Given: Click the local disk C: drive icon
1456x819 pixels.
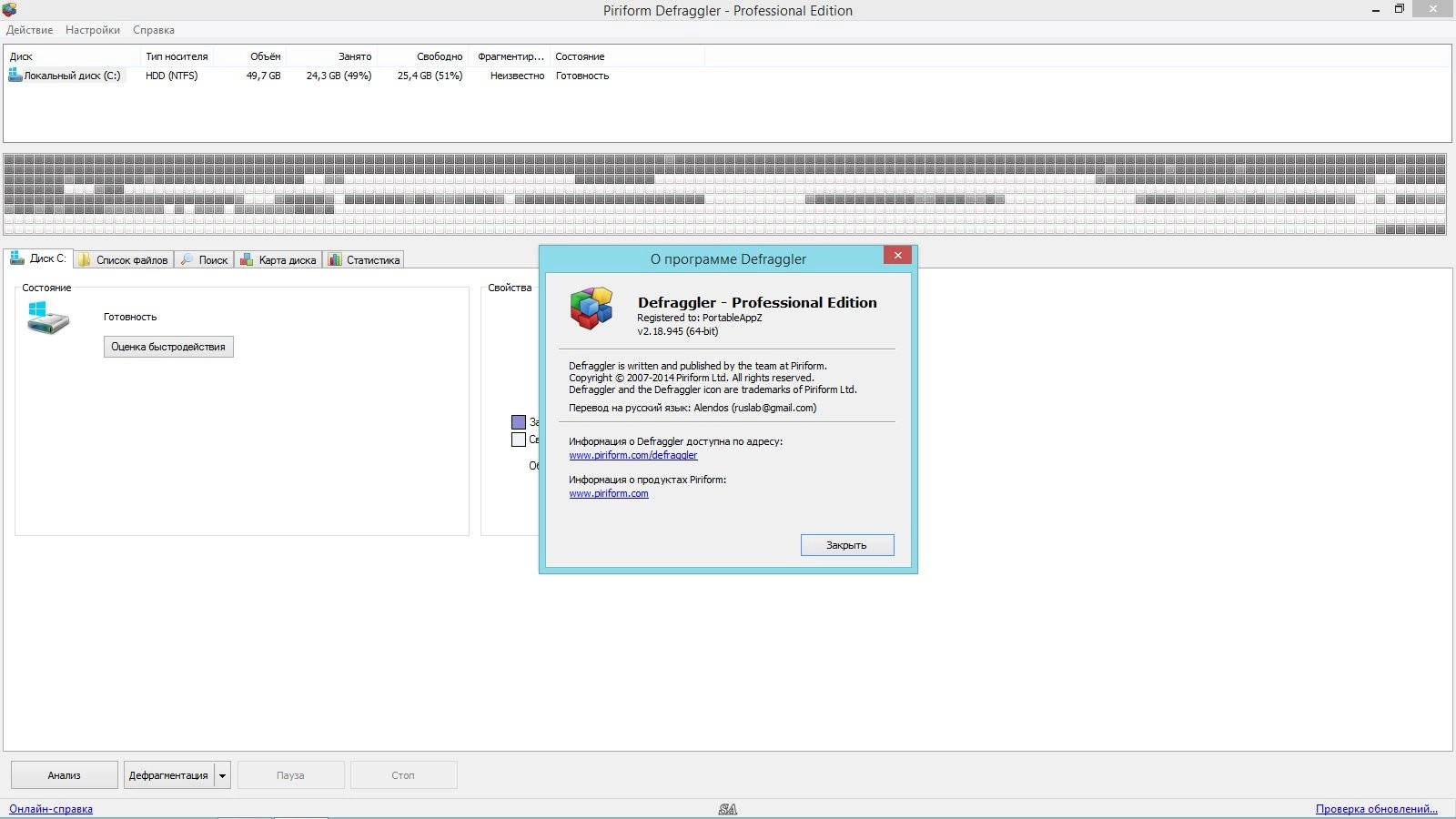Looking at the screenshot, I should [15, 76].
